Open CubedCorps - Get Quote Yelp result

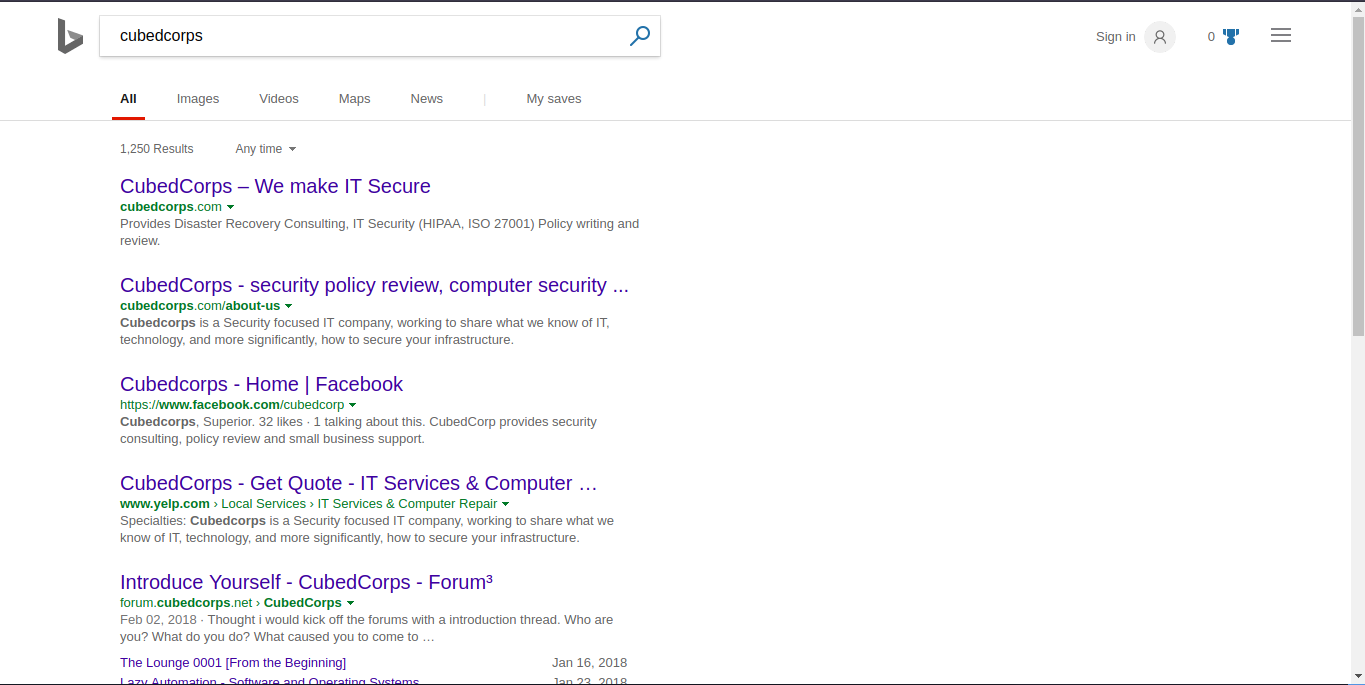(x=359, y=483)
